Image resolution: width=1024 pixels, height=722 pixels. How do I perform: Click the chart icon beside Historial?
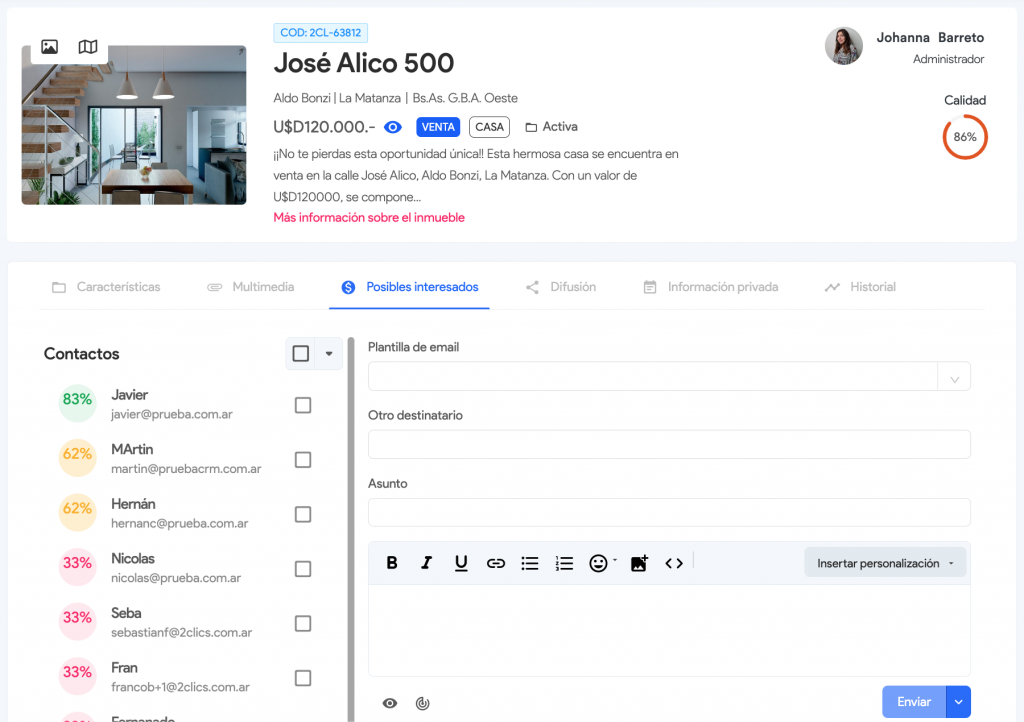click(832, 287)
